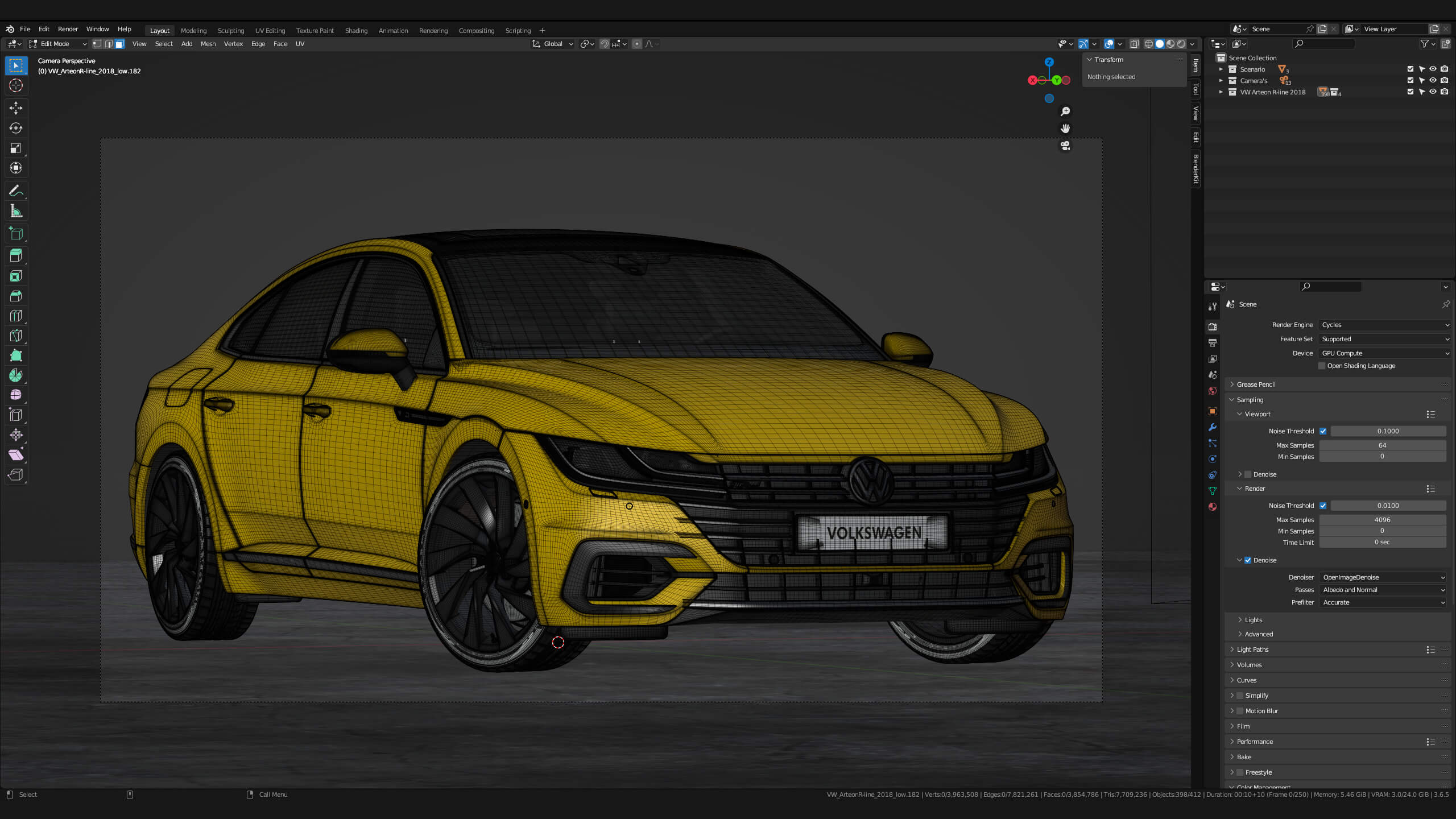Expand the Camera's collection in outliner
This screenshot has width=1456, height=819.
coord(1221,81)
